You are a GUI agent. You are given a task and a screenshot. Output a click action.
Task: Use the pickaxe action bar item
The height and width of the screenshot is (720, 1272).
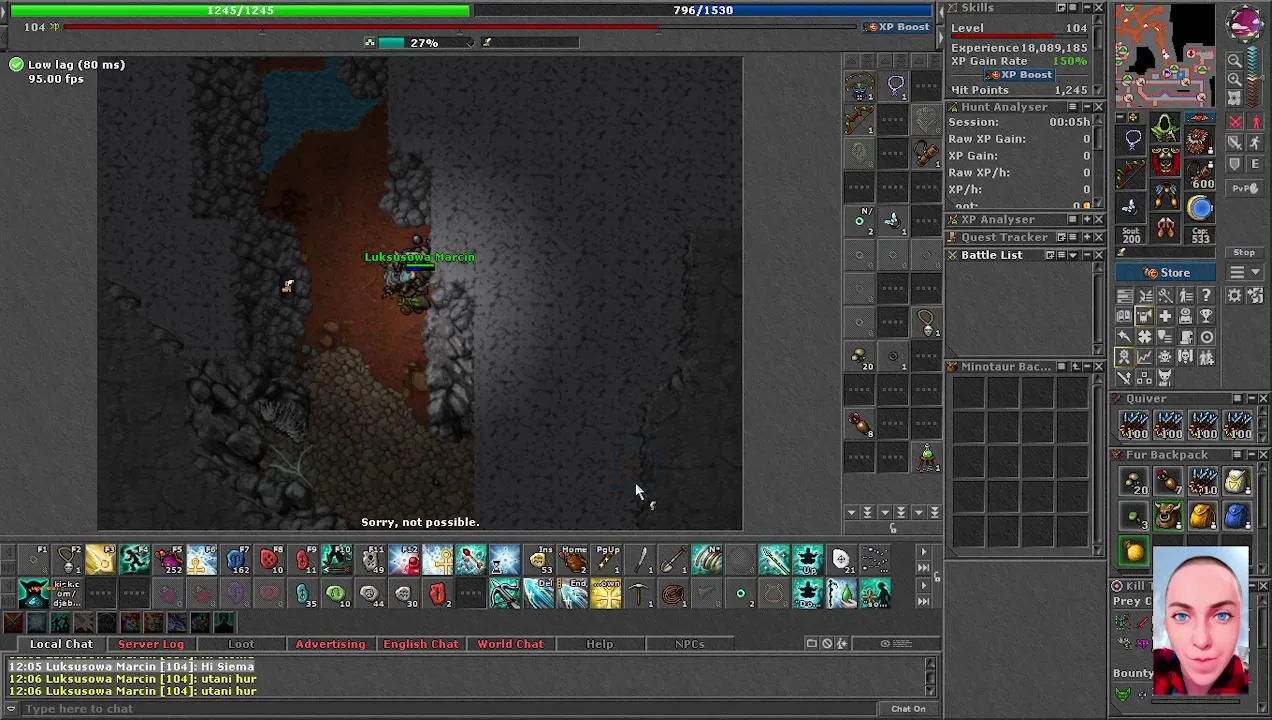(x=640, y=594)
